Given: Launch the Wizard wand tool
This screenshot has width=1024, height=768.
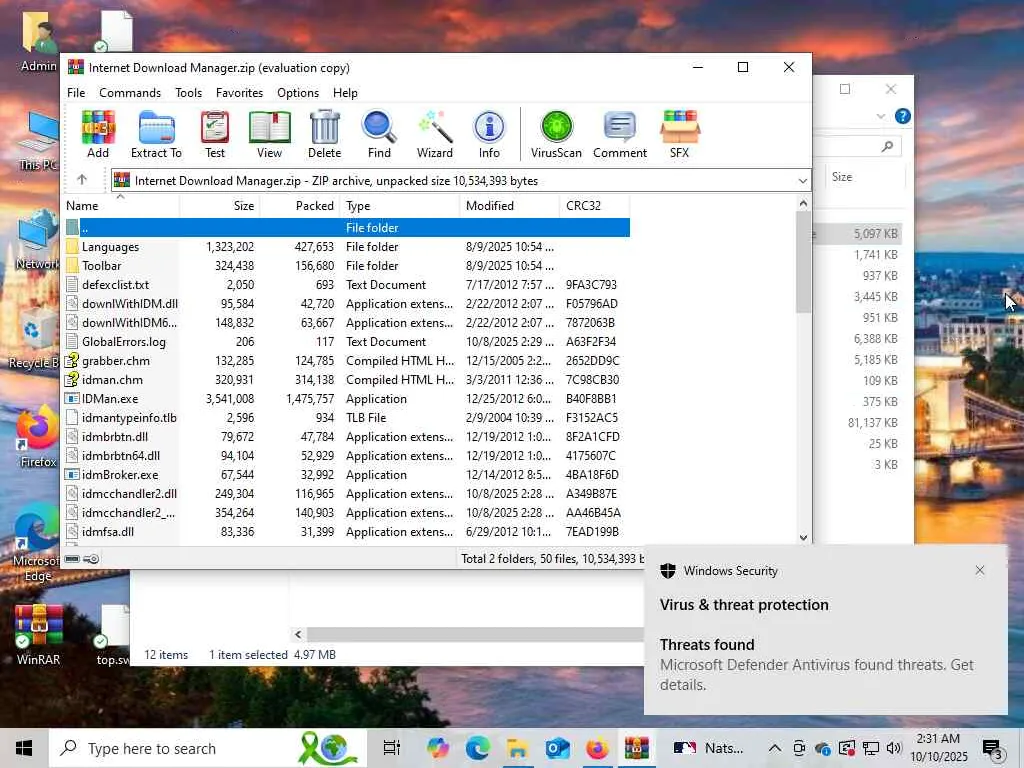Looking at the screenshot, I should tap(435, 135).
